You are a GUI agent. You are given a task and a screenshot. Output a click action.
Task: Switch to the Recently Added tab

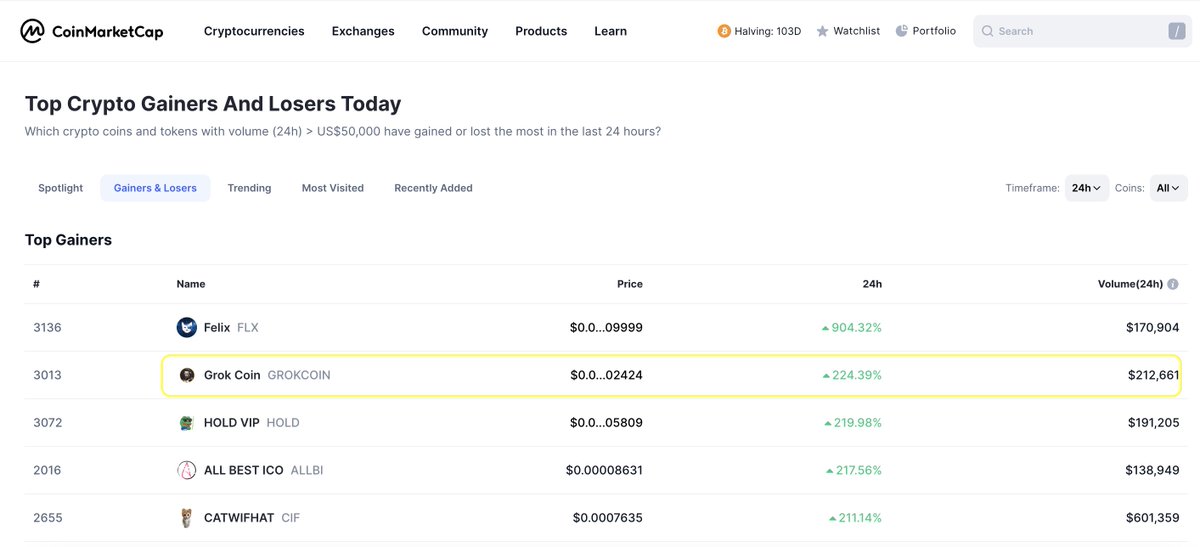(433, 188)
